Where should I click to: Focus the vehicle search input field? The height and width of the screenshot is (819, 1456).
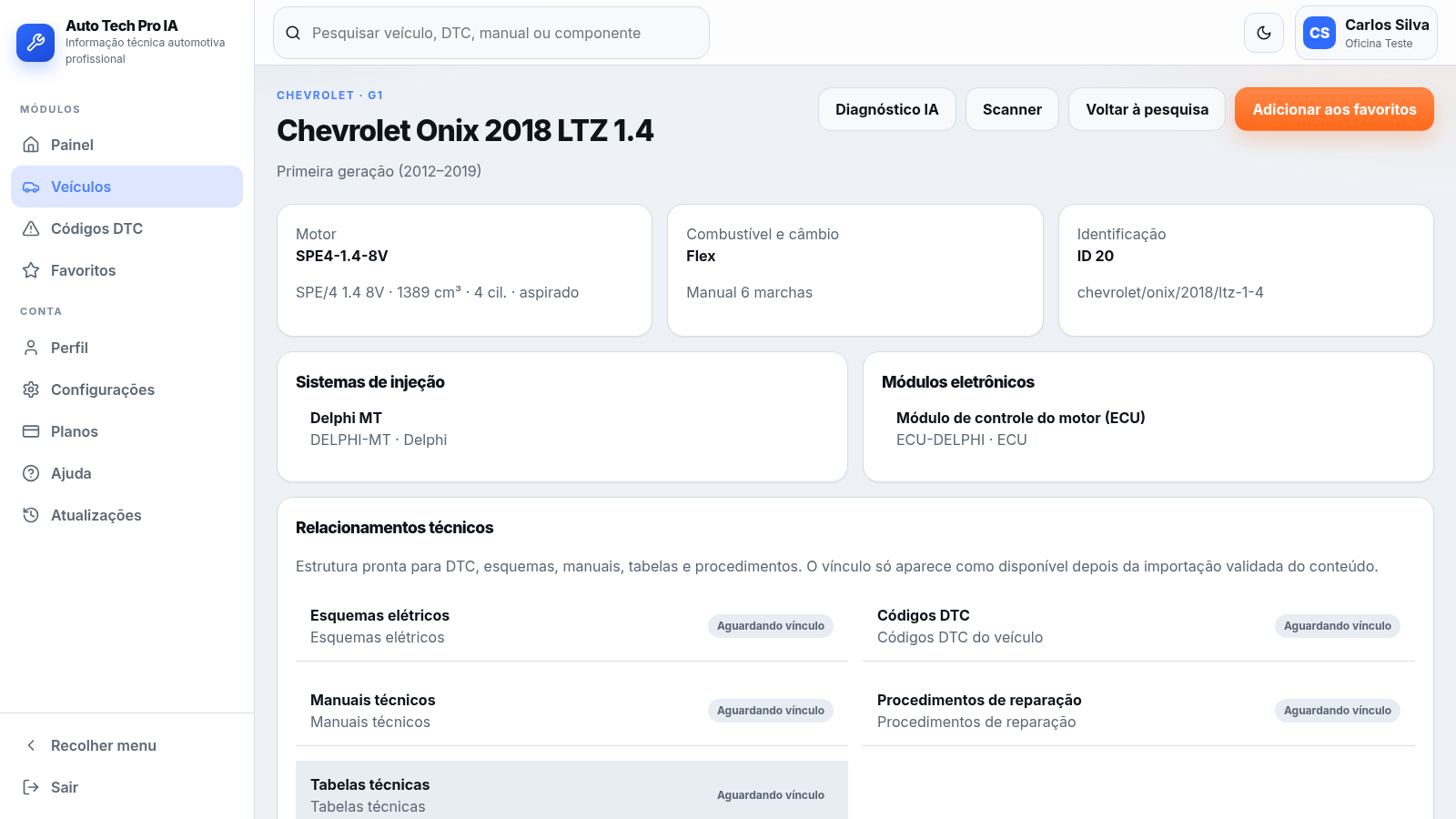point(491,33)
